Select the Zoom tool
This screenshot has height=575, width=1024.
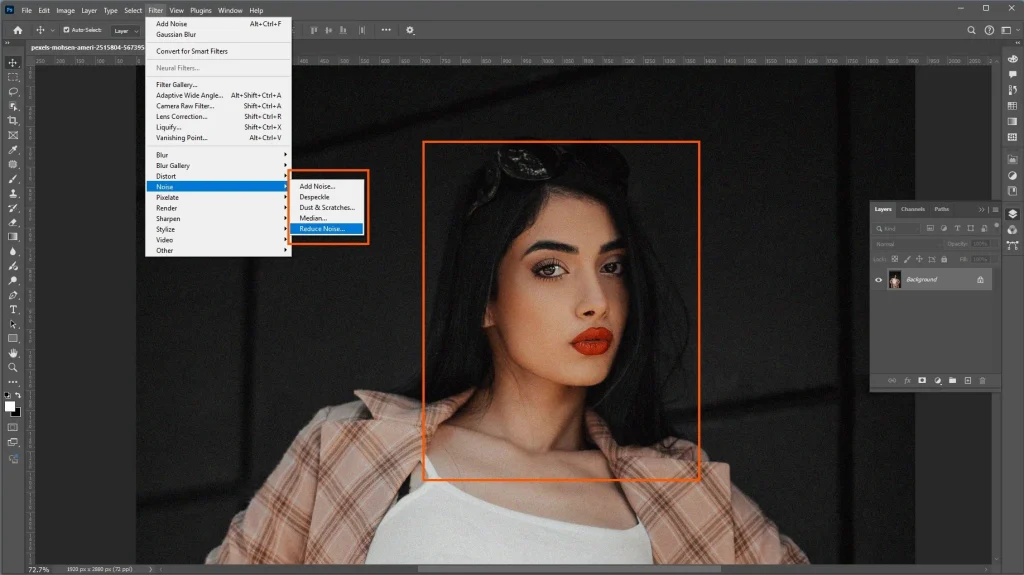[13, 367]
